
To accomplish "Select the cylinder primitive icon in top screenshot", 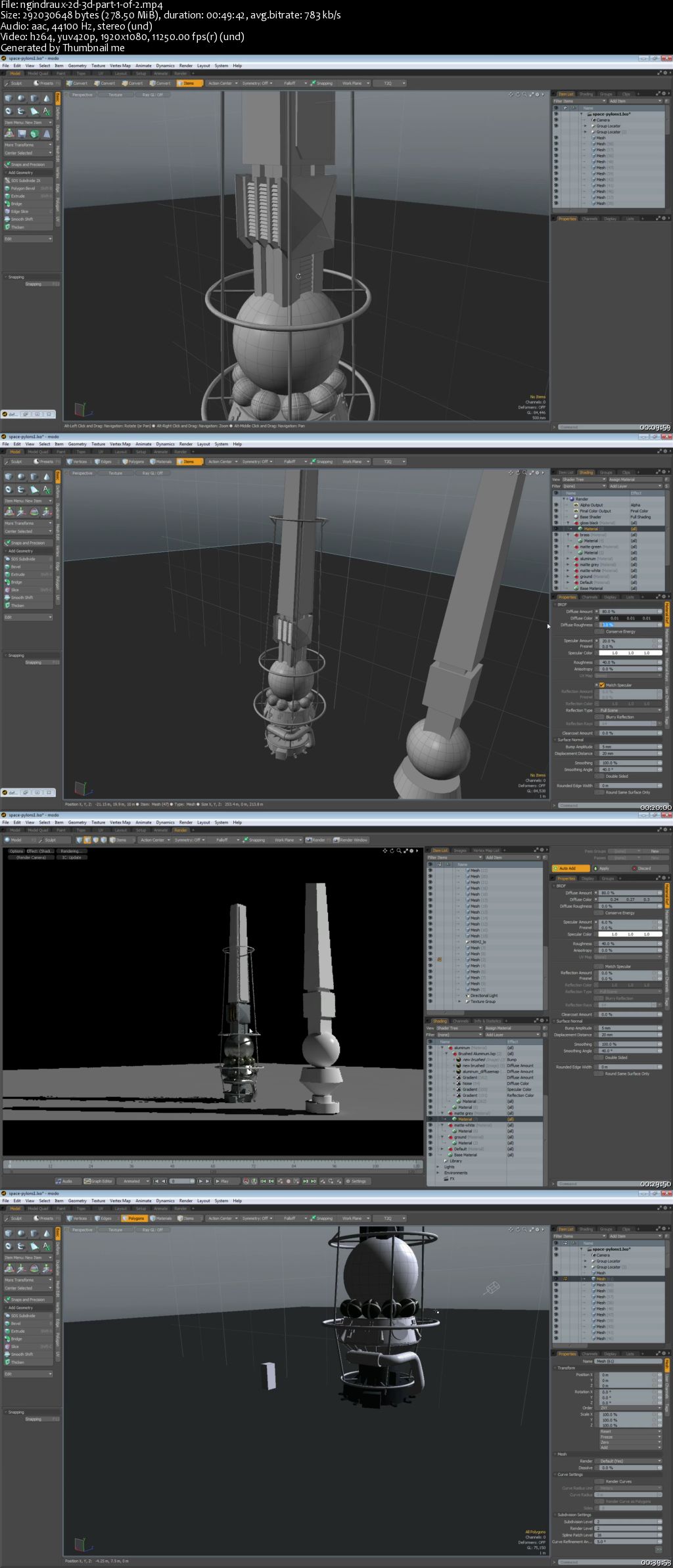I will coord(34,98).
